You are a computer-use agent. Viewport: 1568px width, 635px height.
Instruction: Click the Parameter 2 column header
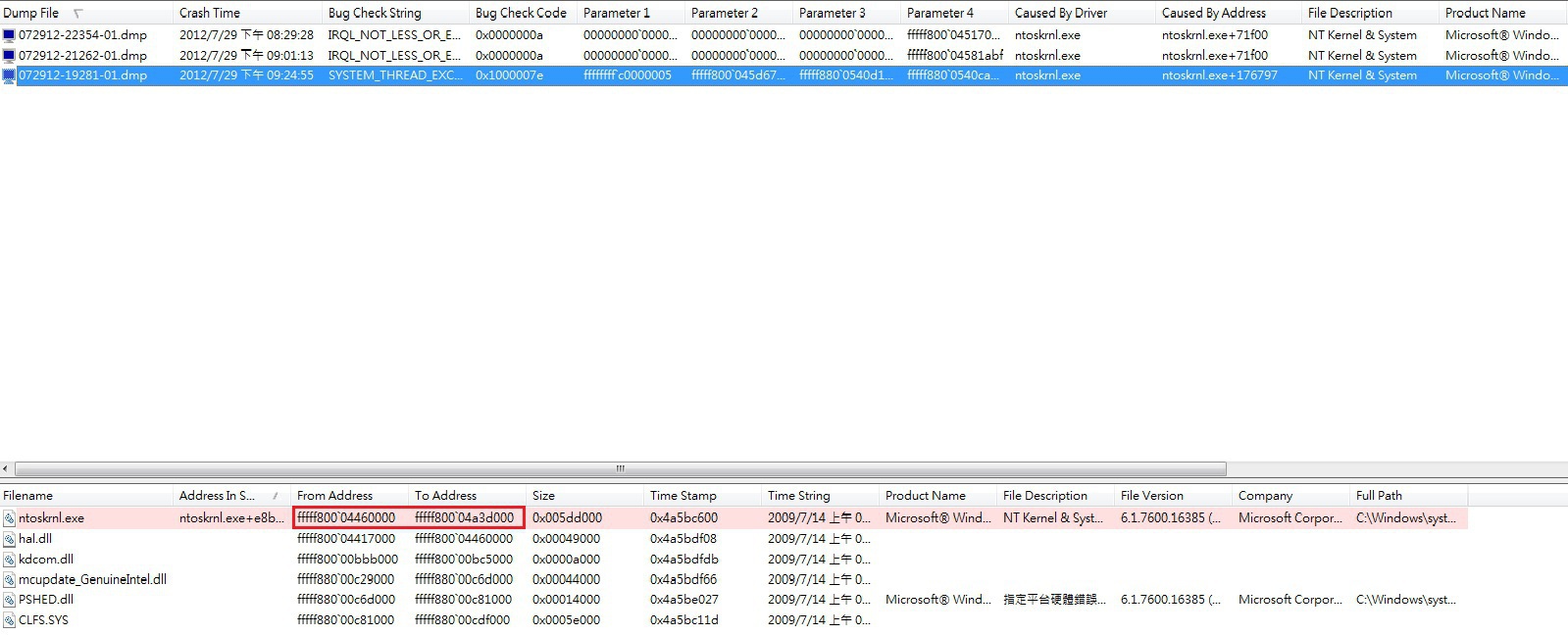(739, 13)
